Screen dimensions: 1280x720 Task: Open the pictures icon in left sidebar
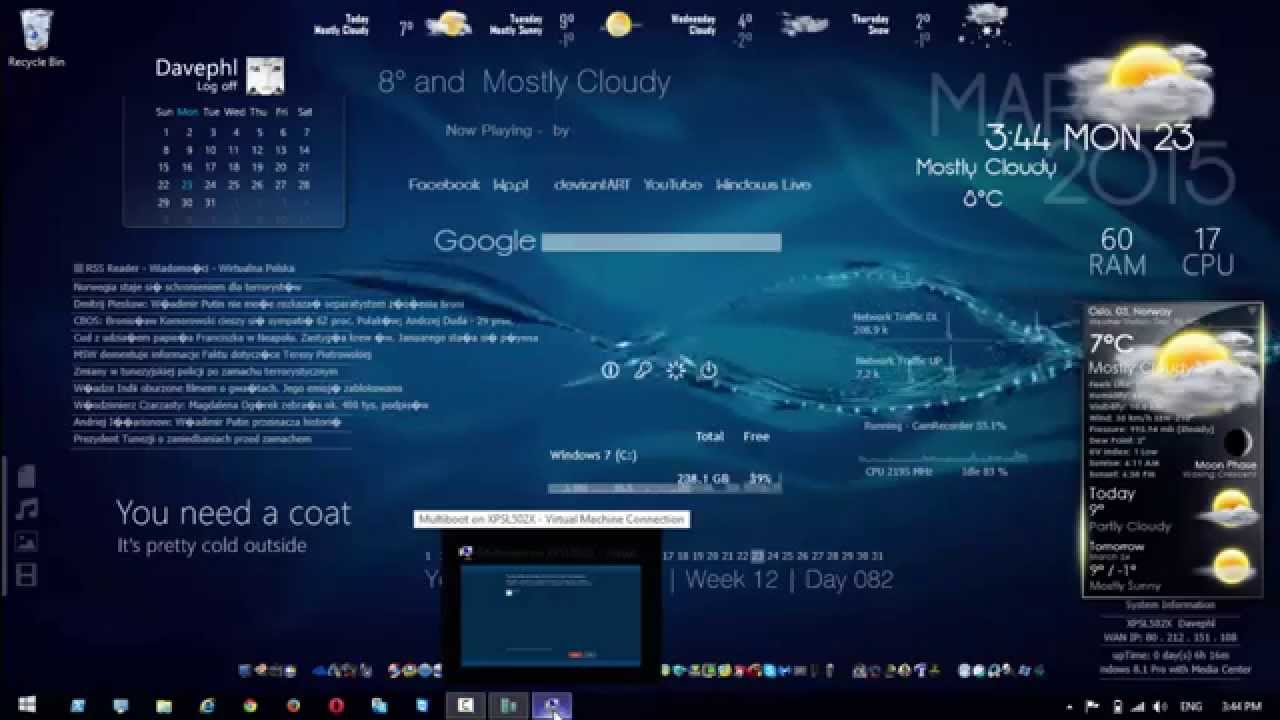pyautogui.click(x=27, y=542)
